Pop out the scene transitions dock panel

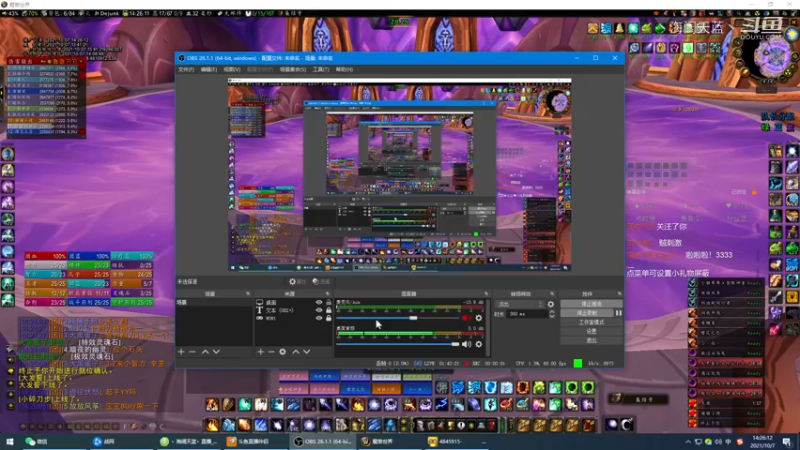tap(552, 294)
